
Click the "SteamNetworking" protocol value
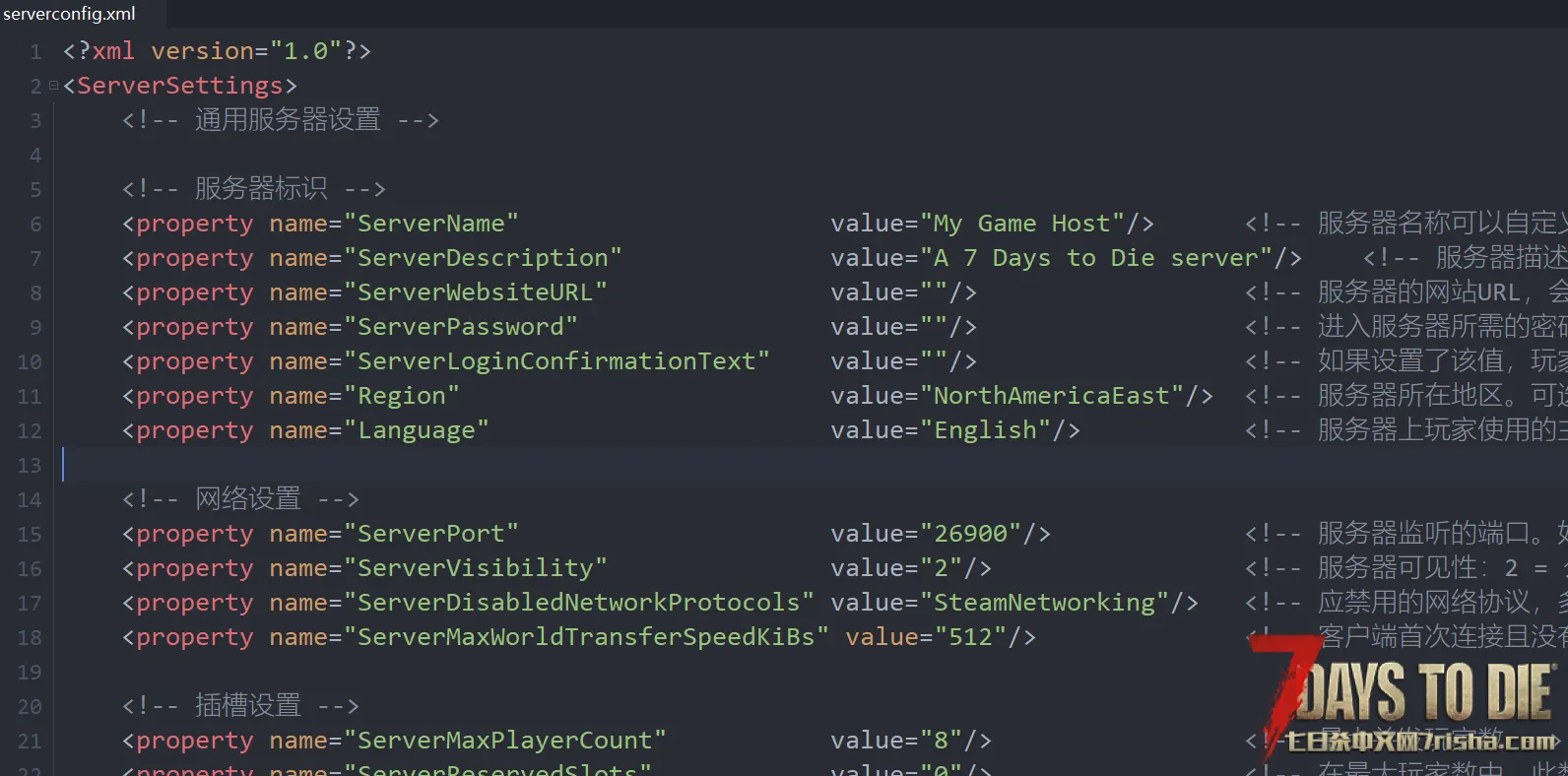1044,603
